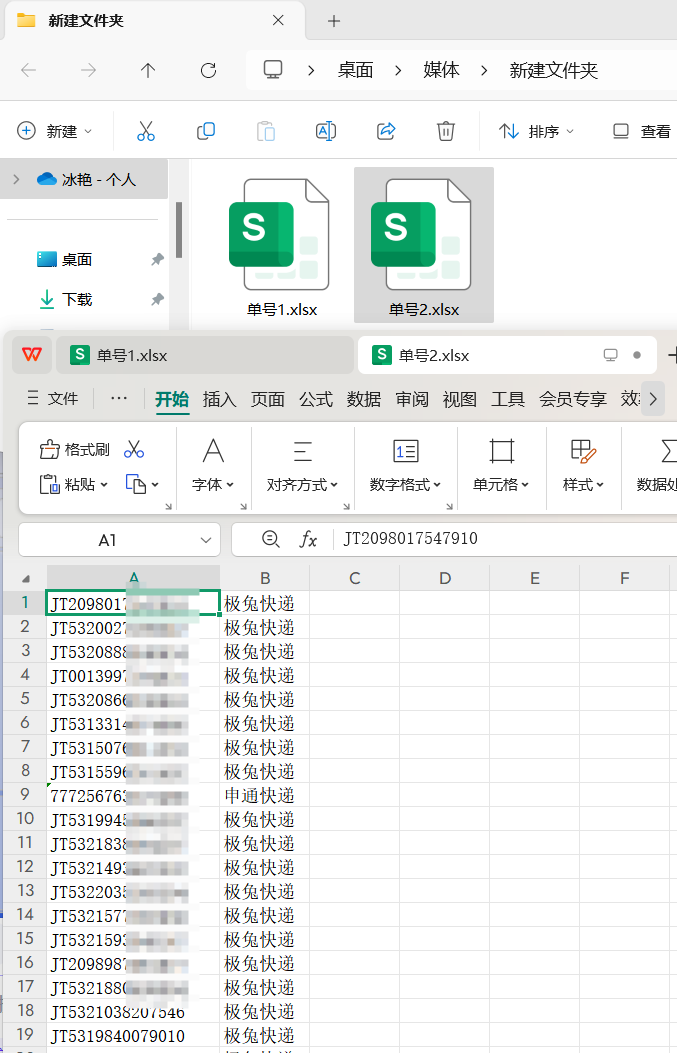
Task: Refresh the Explorer folder view
Action: tap(208, 70)
